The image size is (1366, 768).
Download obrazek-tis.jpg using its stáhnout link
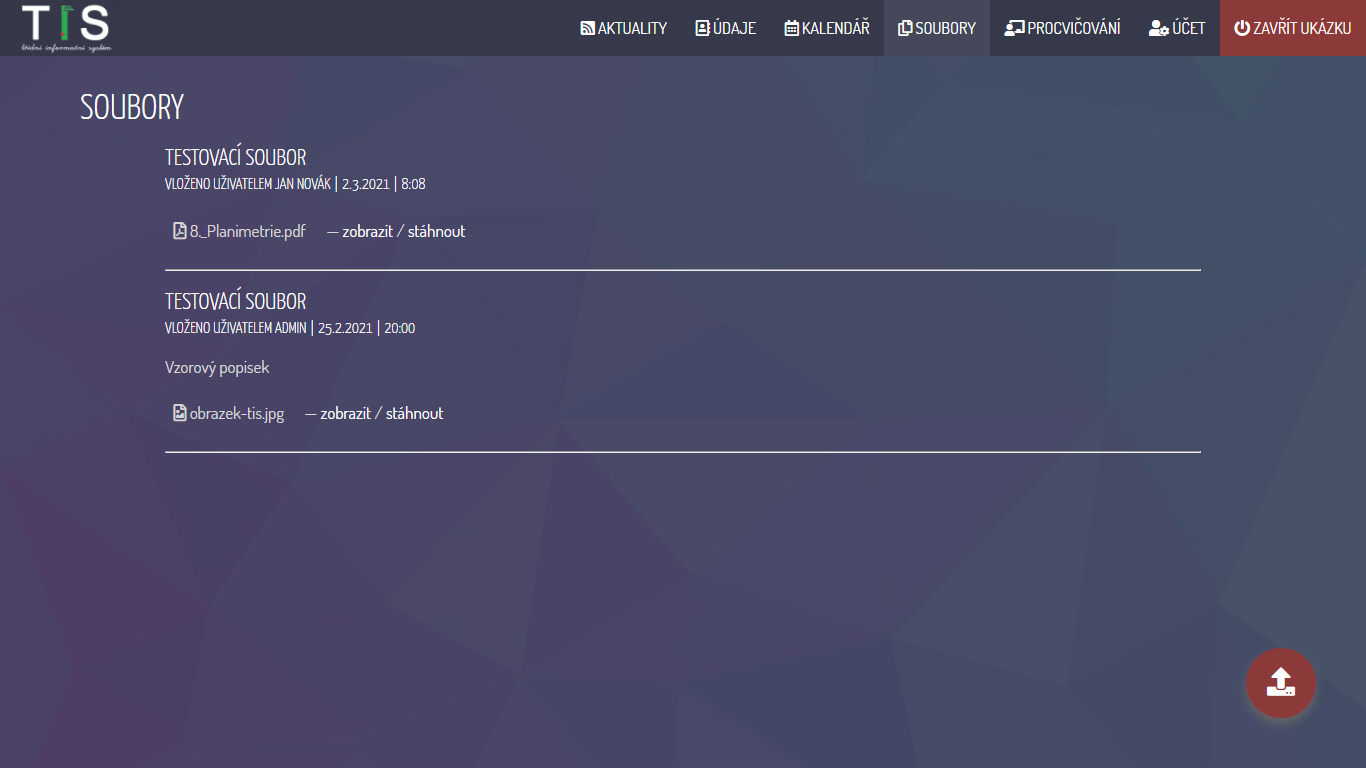(x=414, y=413)
